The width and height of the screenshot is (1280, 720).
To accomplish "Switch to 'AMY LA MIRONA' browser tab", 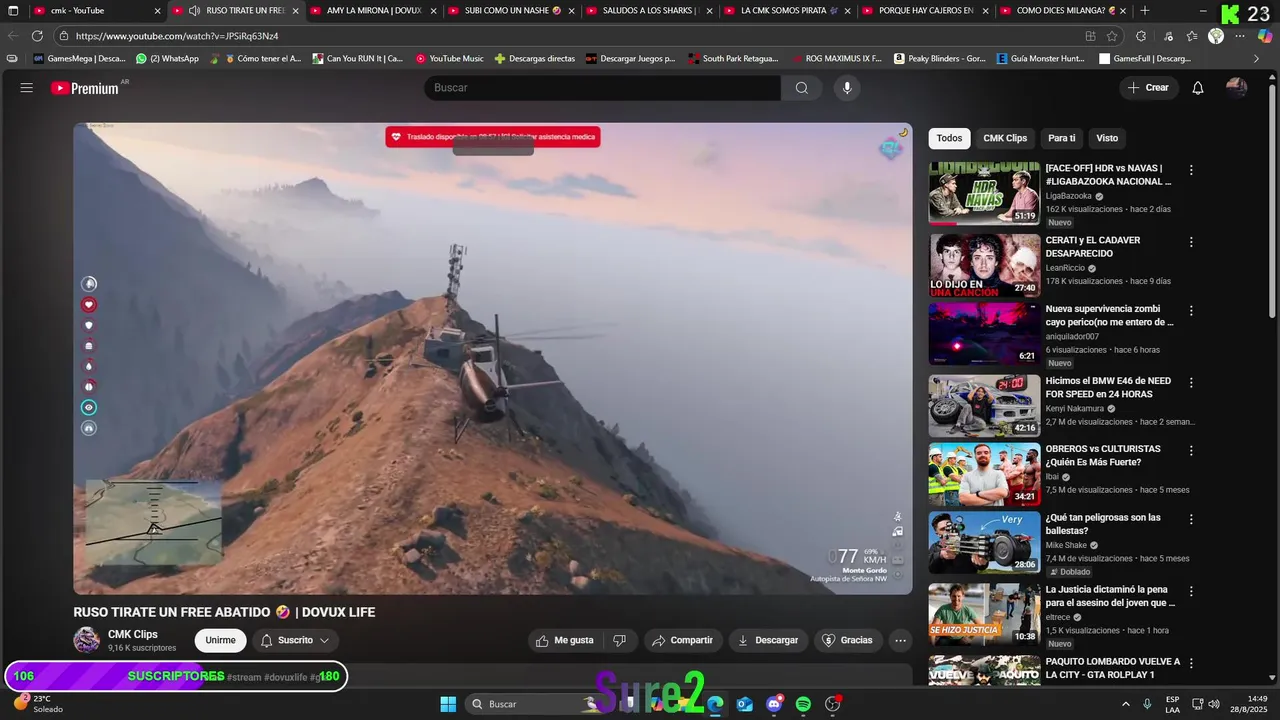I will (373, 11).
